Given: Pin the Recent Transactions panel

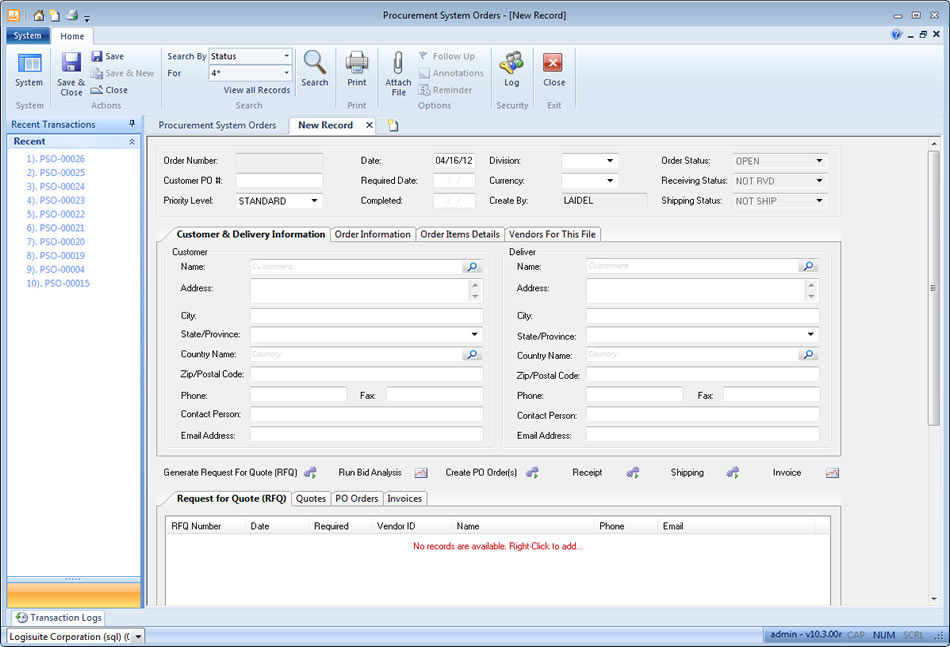Looking at the screenshot, I should (x=132, y=124).
